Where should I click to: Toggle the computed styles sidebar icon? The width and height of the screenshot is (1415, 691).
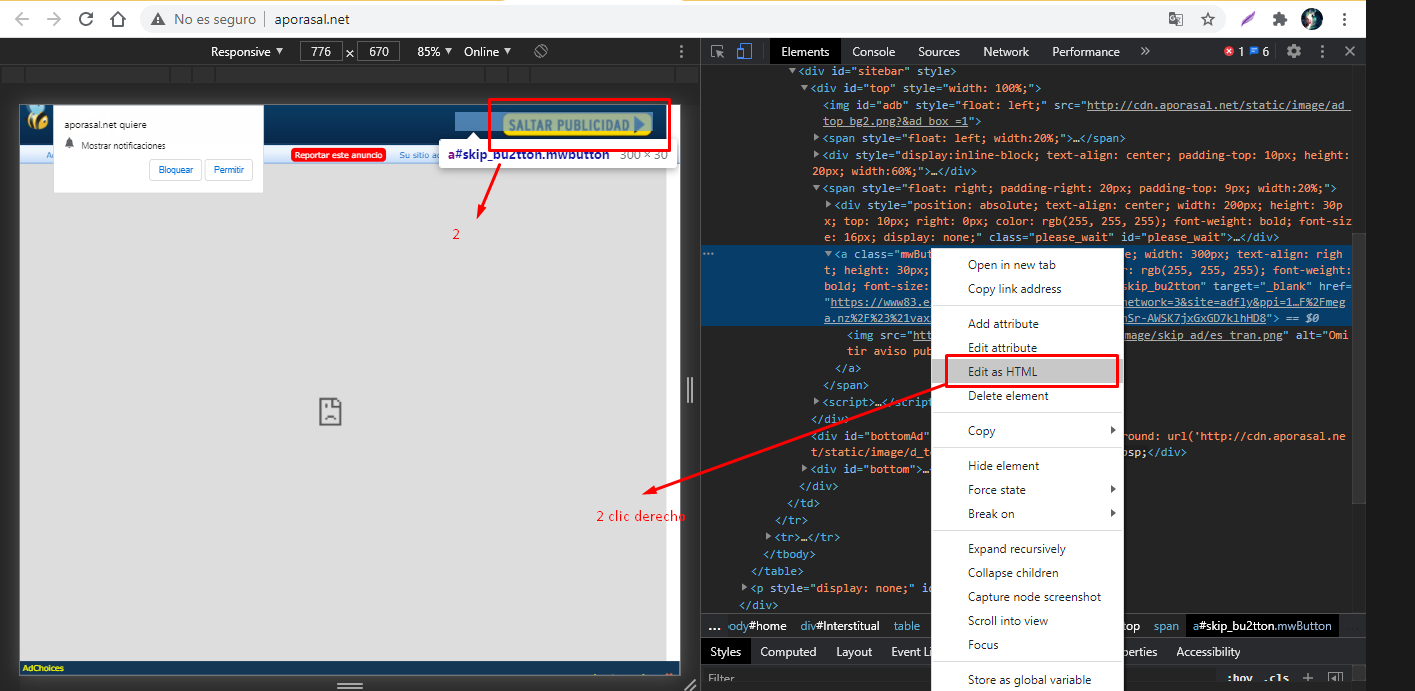click(1333, 679)
